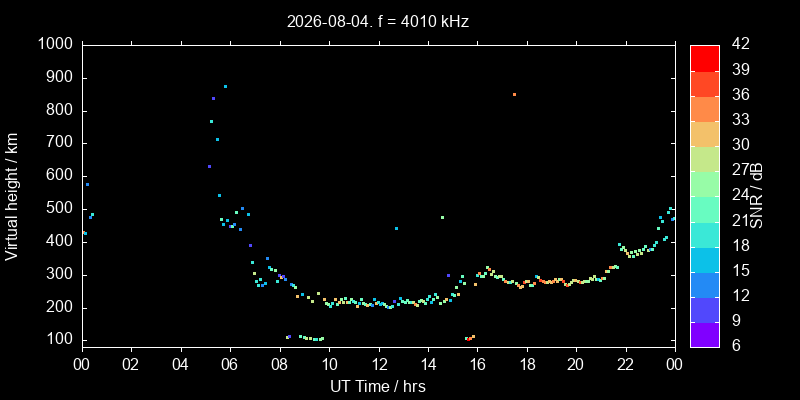Image resolution: width=800 pixels, height=400 pixels.
Task: Click the violet 6-9 dB colorbar segment
Action: click(x=705, y=334)
